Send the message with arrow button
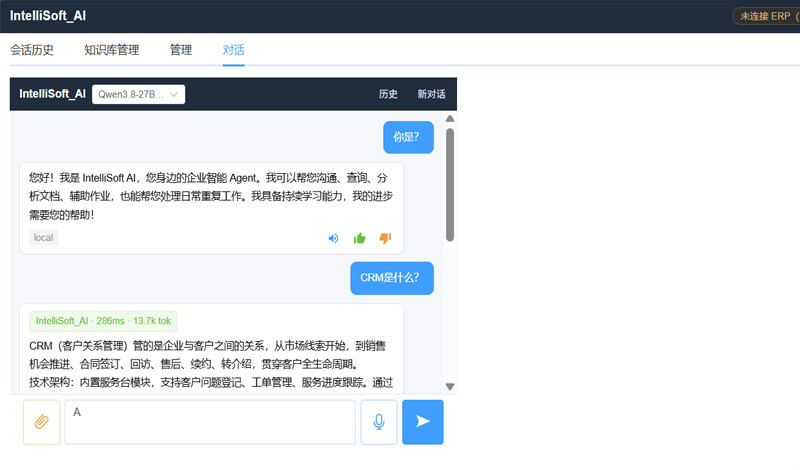 pos(422,422)
